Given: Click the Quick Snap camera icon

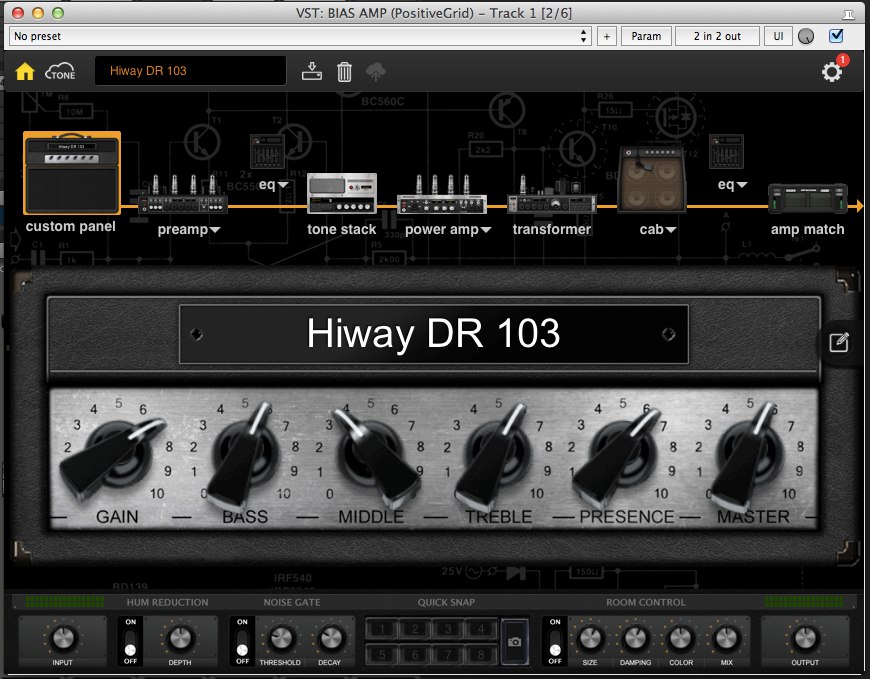Looking at the screenshot, I should coord(517,641).
